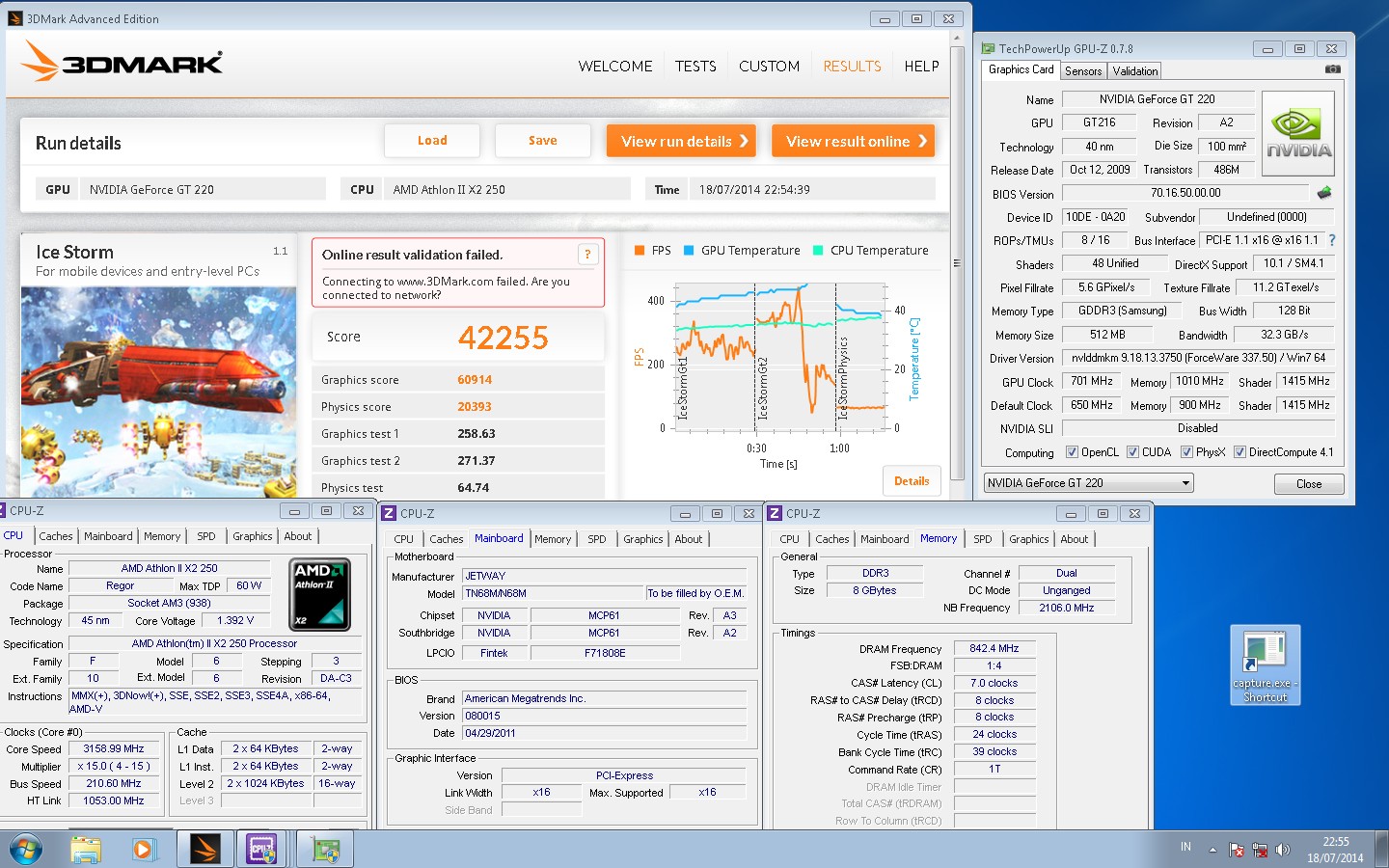The image size is (1389, 868).
Task: Click the Graphics score value 60914
Action: 475,380
